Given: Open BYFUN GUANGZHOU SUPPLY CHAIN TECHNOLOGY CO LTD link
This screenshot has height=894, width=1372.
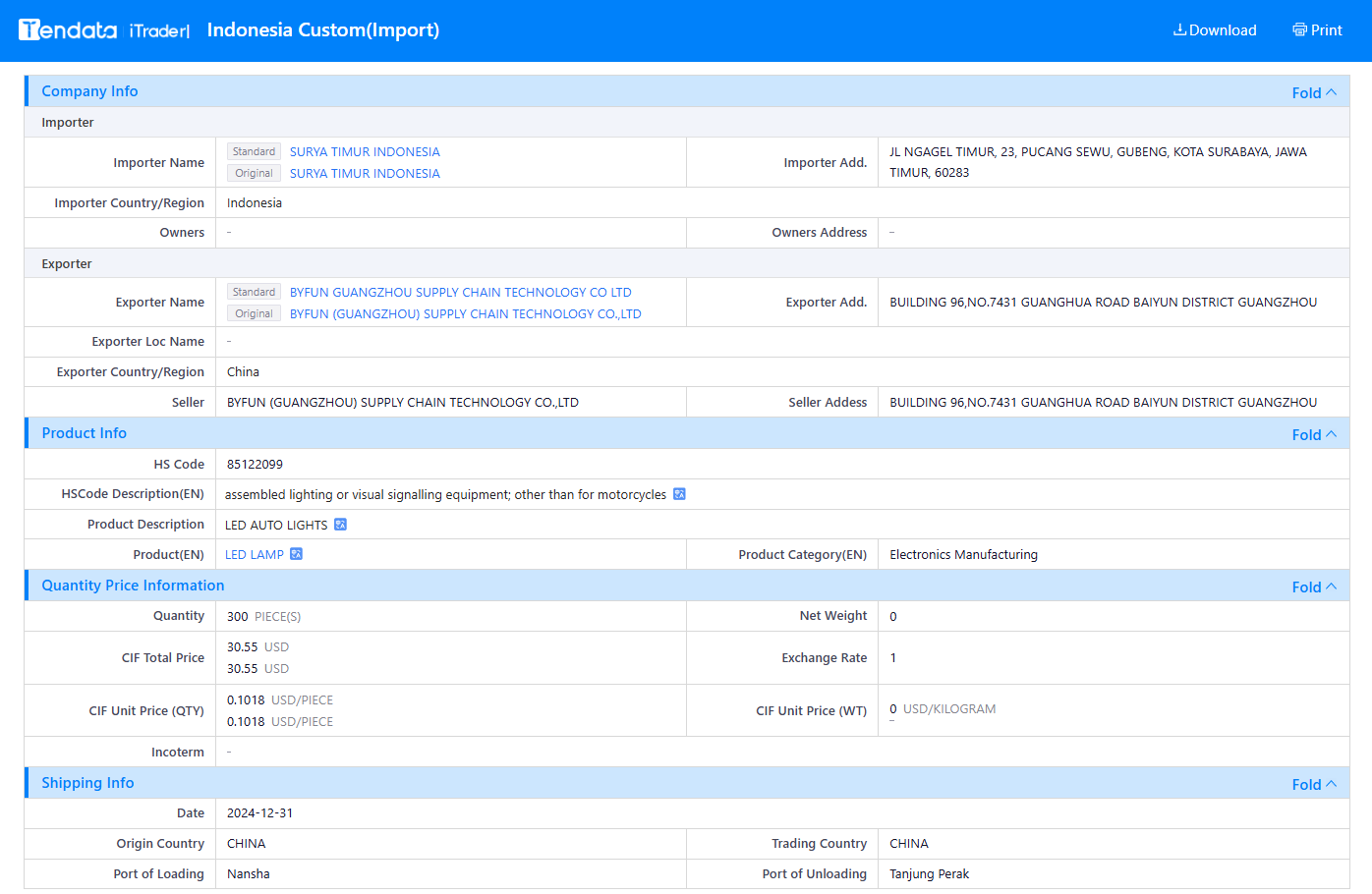Looking at the screenshot, I should click(x=460, y=292).
